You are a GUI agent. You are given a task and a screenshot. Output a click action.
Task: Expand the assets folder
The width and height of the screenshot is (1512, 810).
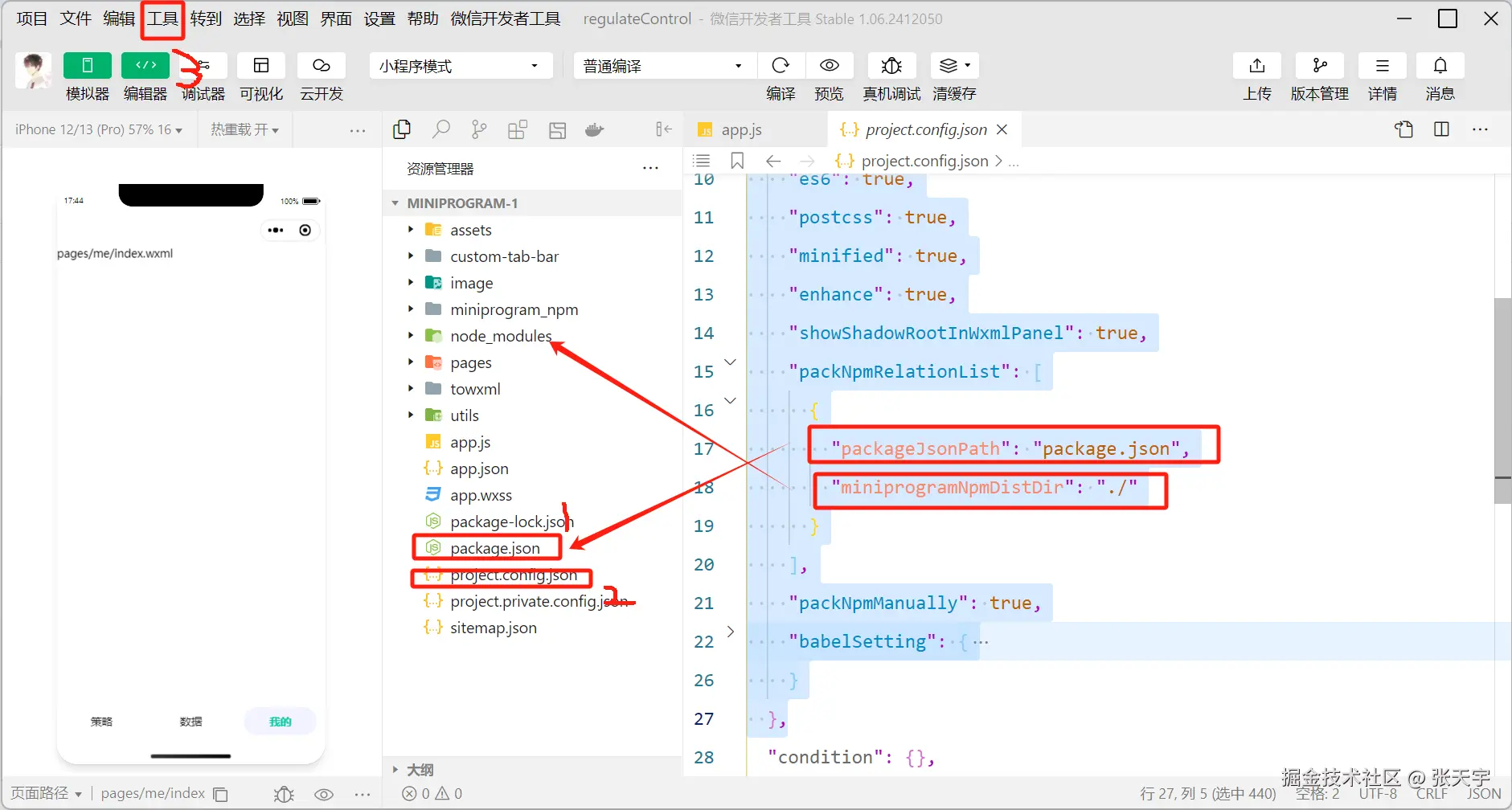411,230
